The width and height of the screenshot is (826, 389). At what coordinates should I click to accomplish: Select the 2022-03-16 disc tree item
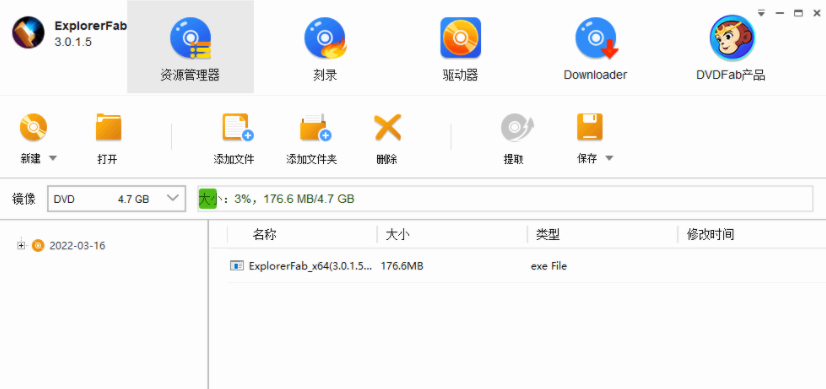click(77, 246)
